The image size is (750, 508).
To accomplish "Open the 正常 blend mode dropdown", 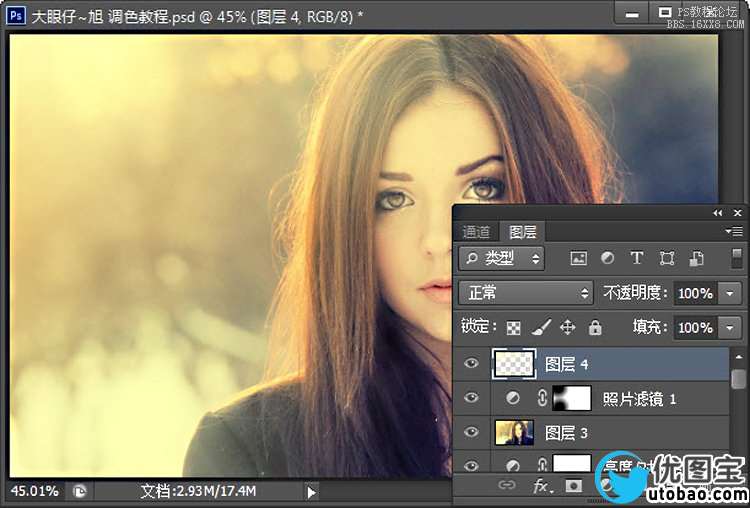I will pyautogui.click(x=526, y=293).
